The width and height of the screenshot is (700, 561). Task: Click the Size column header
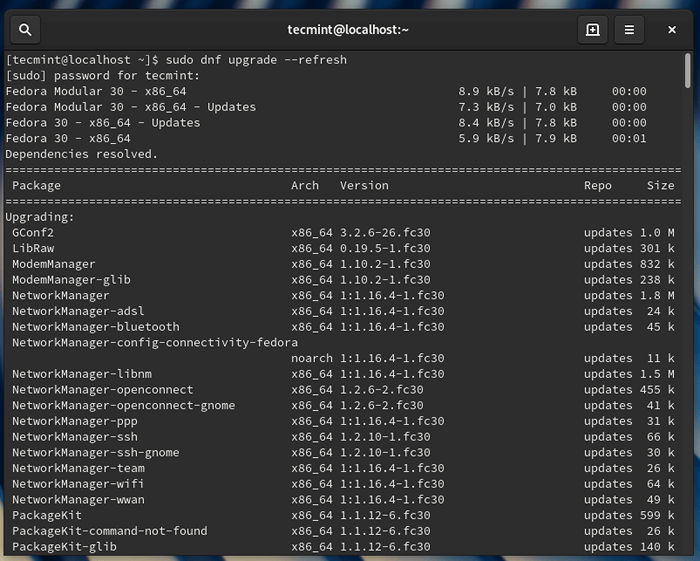click(x=660, y=186)
